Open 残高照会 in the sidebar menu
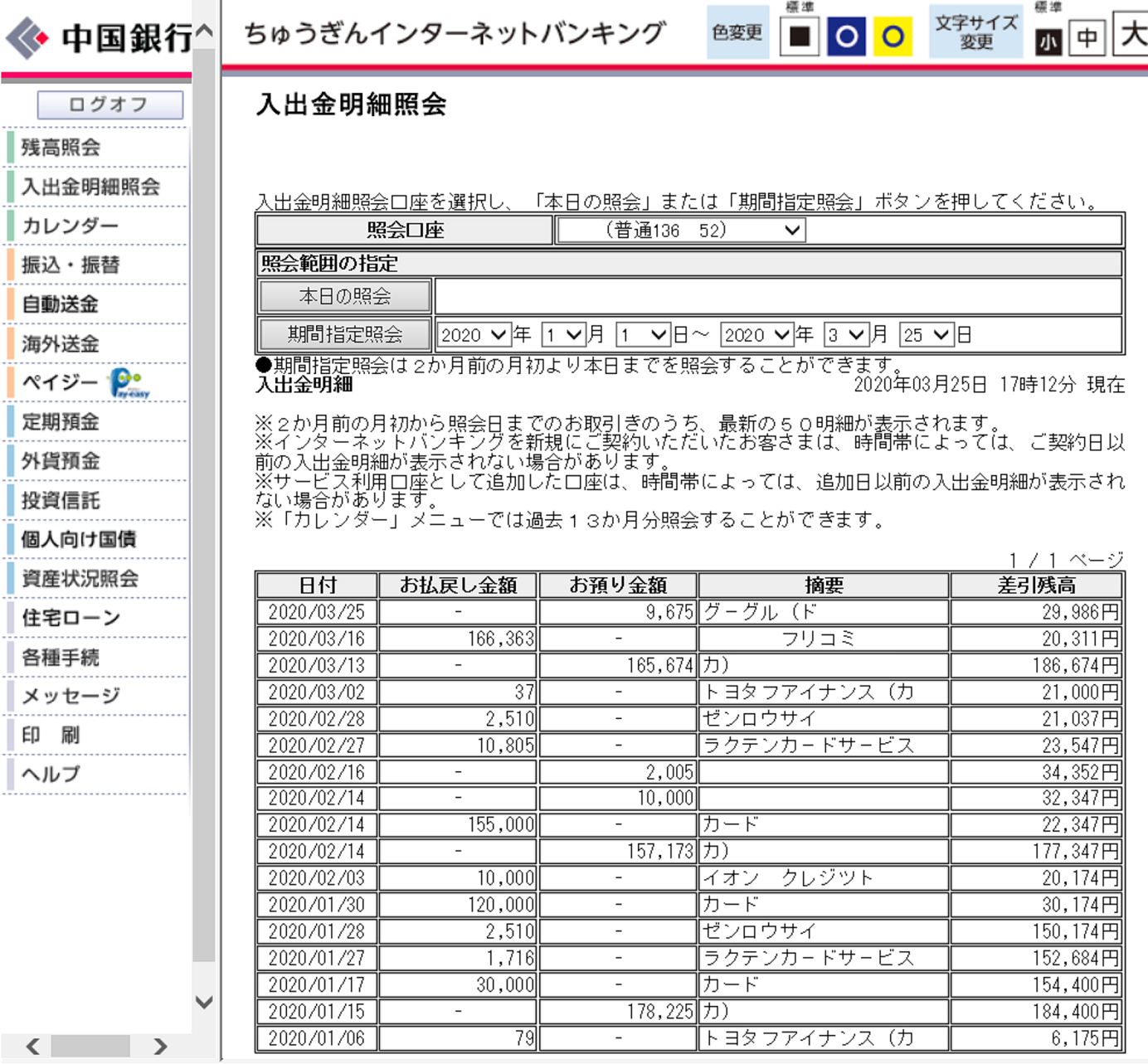Image resolution: width=1148 pixels, height=1064 pixels. point(61,148)
